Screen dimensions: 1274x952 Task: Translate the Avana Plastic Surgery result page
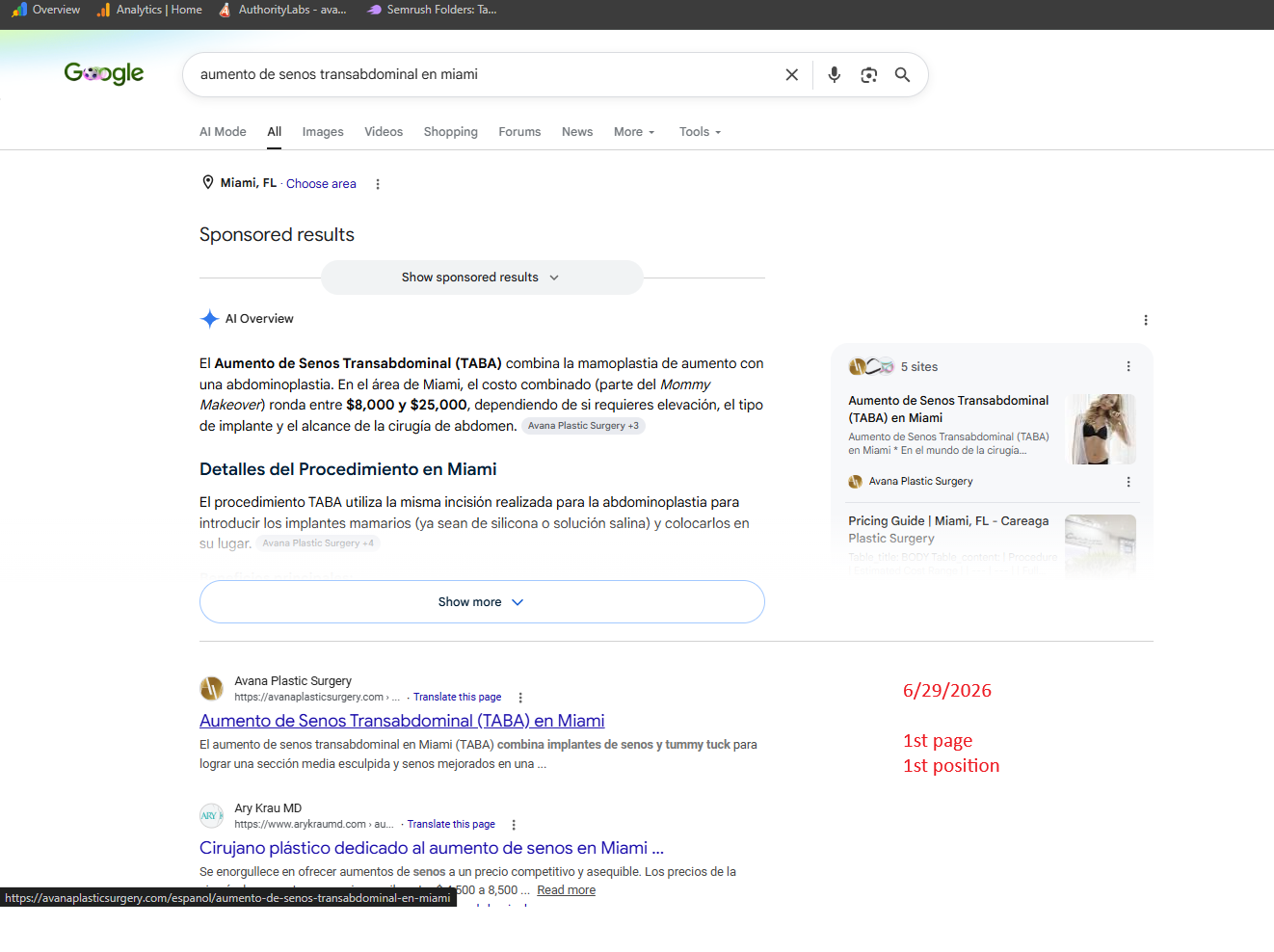click(458, 698)
